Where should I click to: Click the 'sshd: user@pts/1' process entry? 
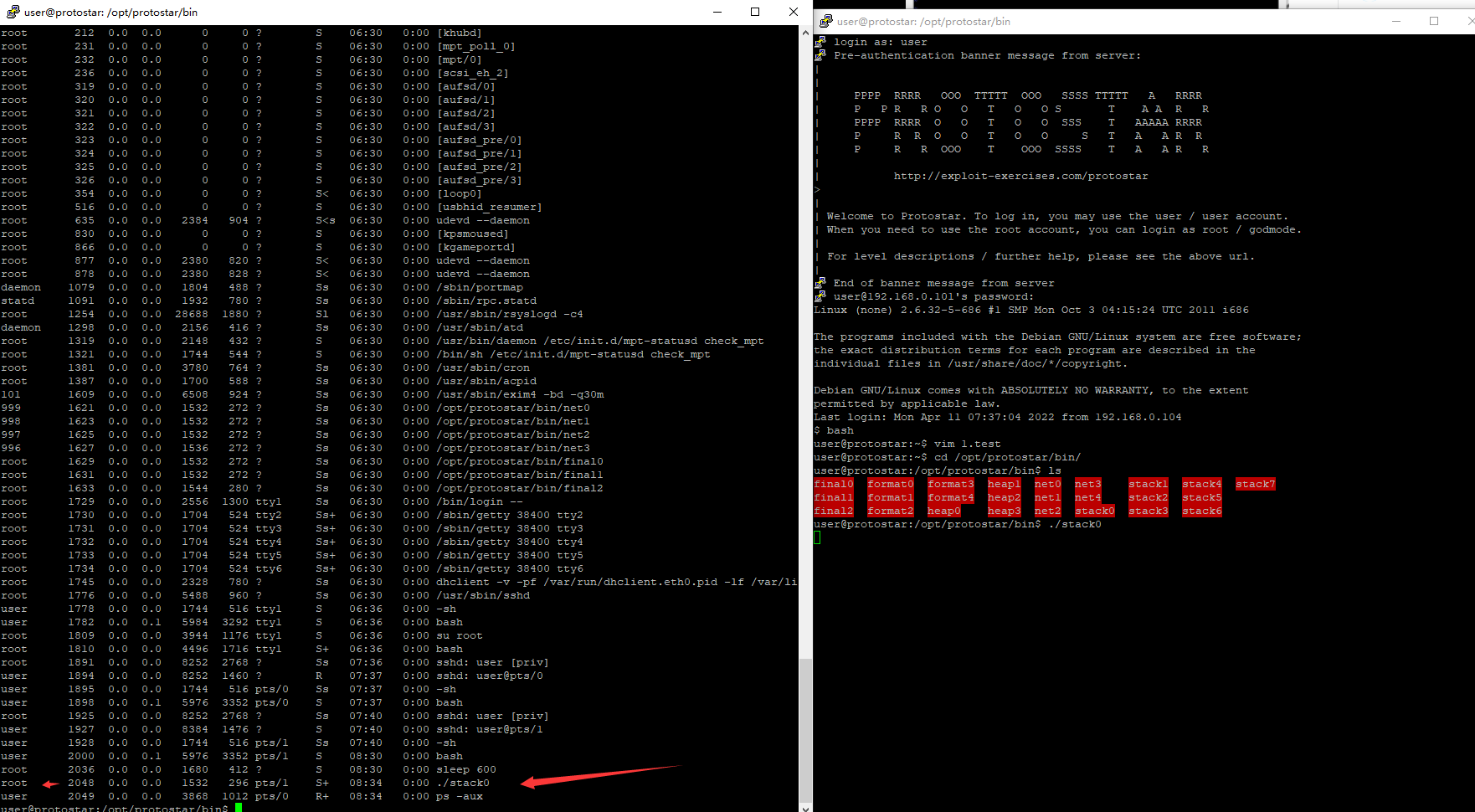pos(490,729)
